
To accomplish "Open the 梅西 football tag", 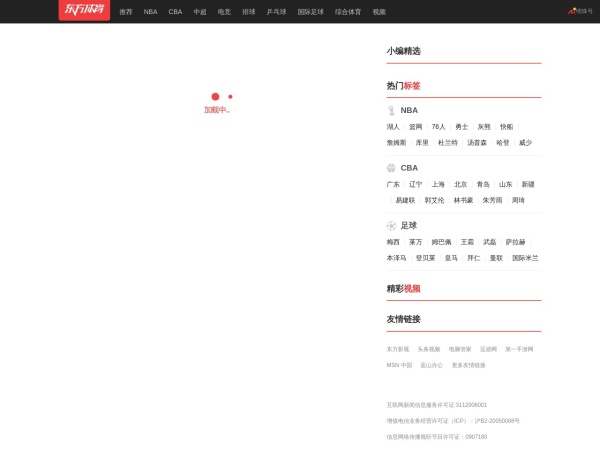I will [393, 242].
